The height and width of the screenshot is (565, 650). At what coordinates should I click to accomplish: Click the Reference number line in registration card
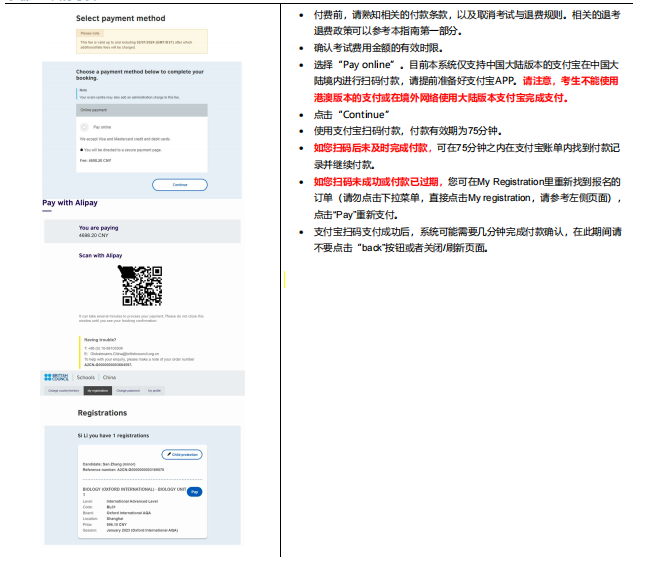click(124, 470)
